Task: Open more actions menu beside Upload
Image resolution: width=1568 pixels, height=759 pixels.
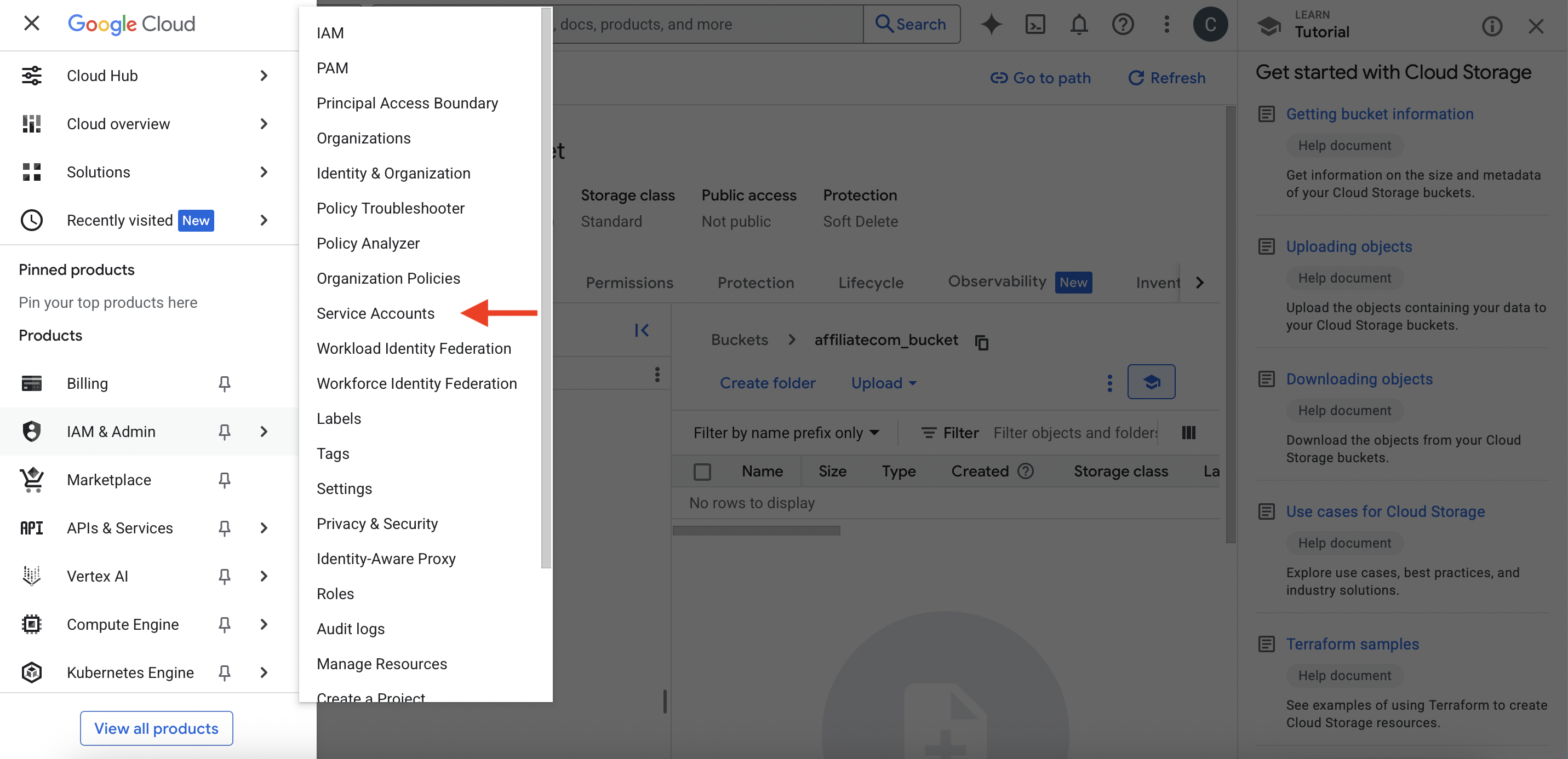Action: (1109, 383)
